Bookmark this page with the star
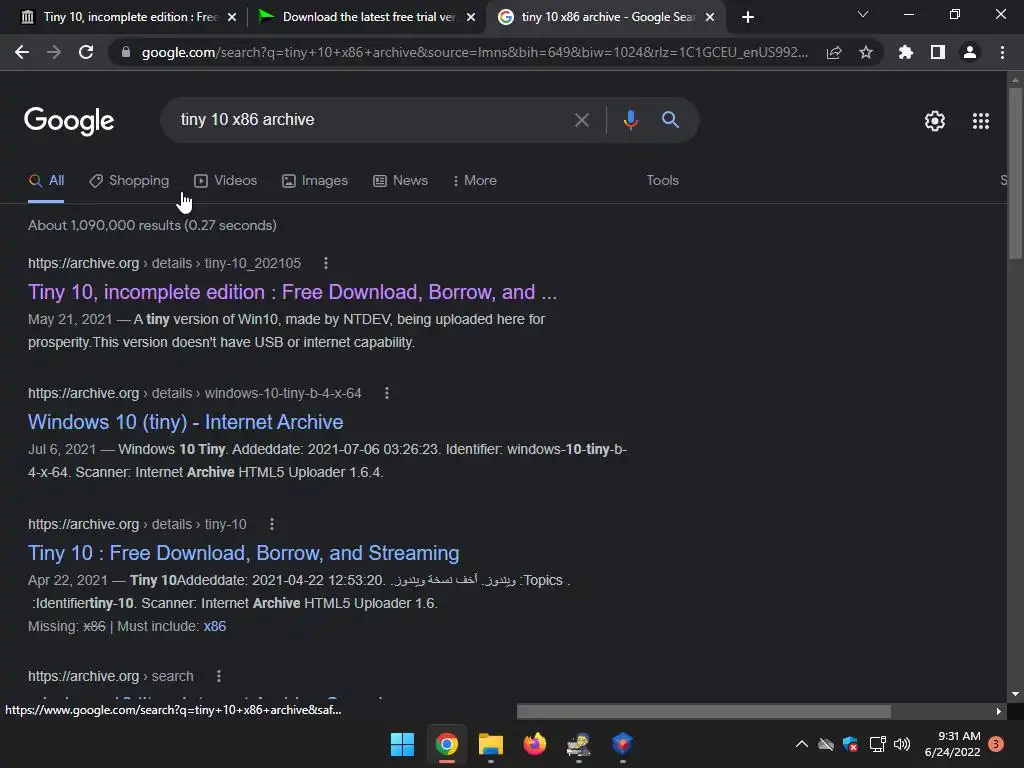 (x=866, y=52)
